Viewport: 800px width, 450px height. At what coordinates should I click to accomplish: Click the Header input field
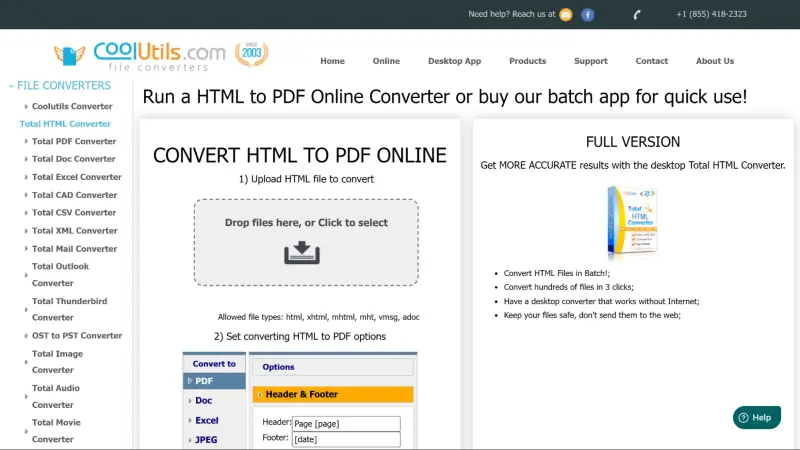pyautogui.click(x=346, y=423)
